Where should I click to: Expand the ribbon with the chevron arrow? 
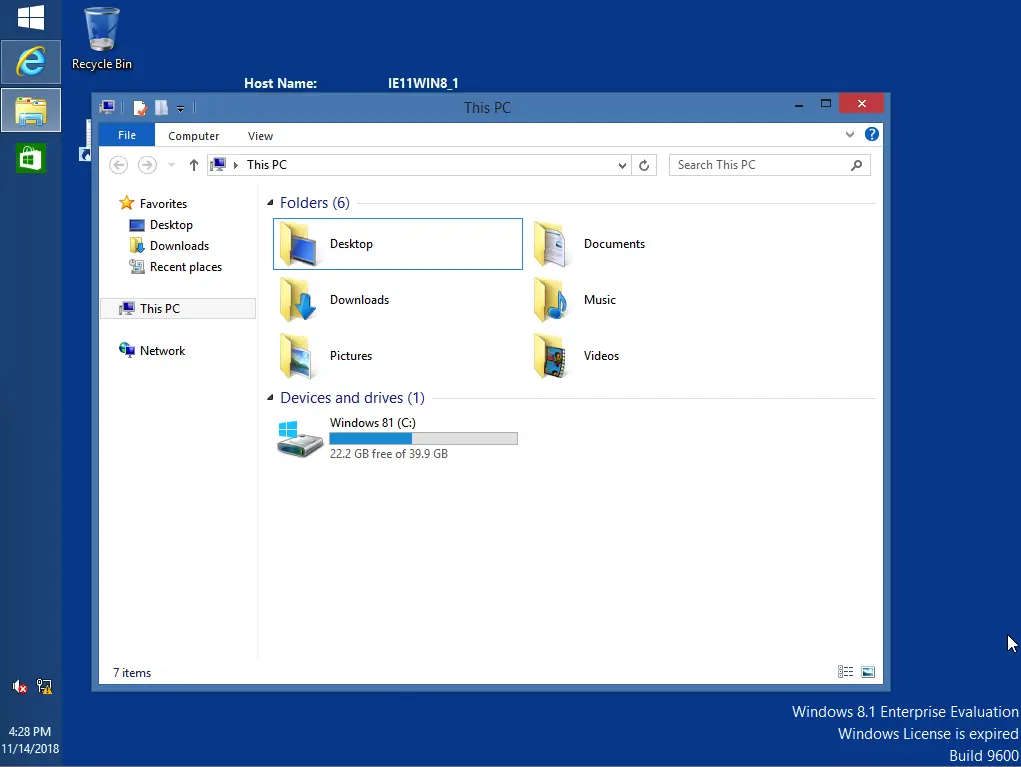click(849, 135)
